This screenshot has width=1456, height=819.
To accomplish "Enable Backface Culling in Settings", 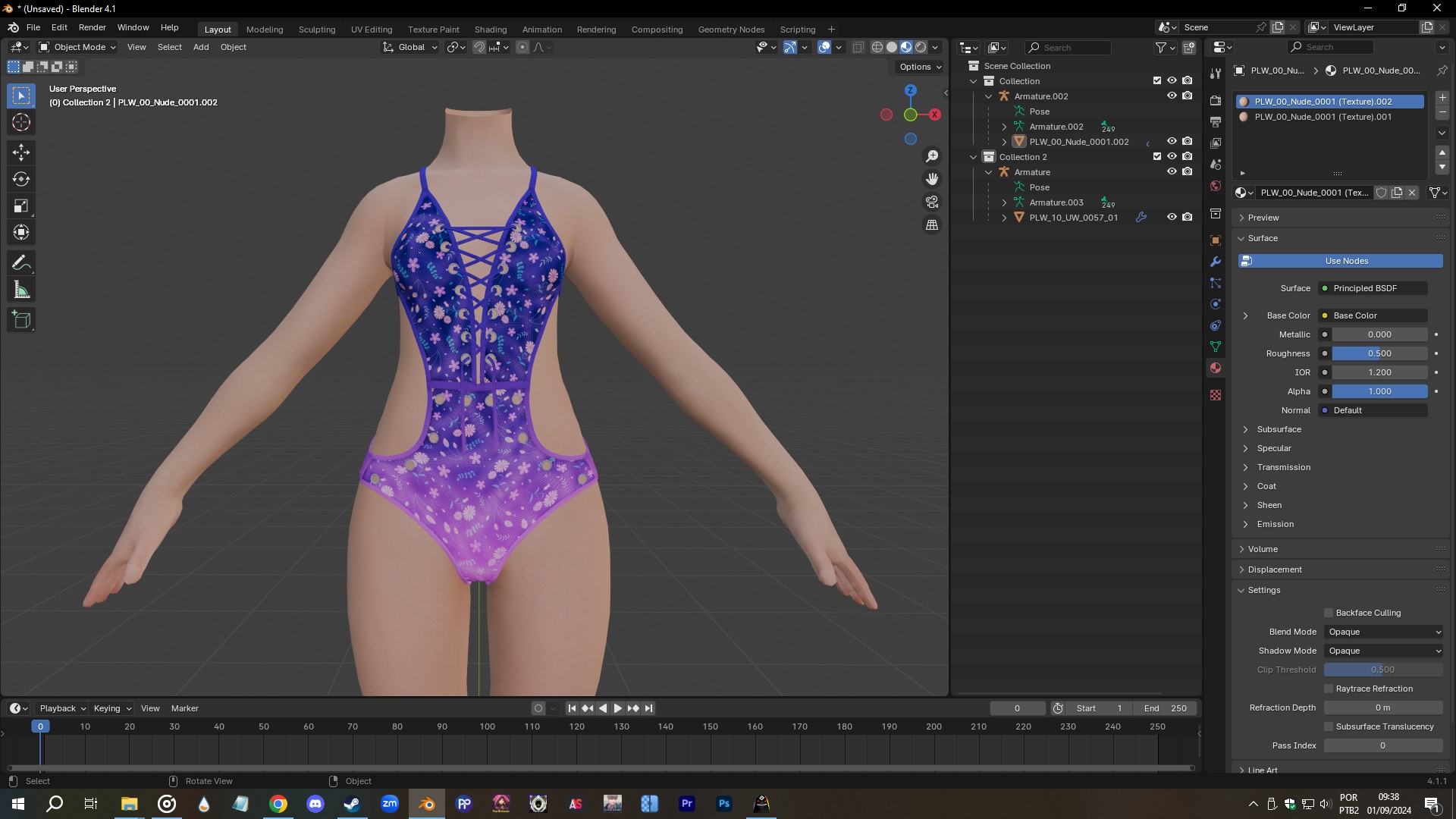I will pyautogui.click(x=1329, y=613).
